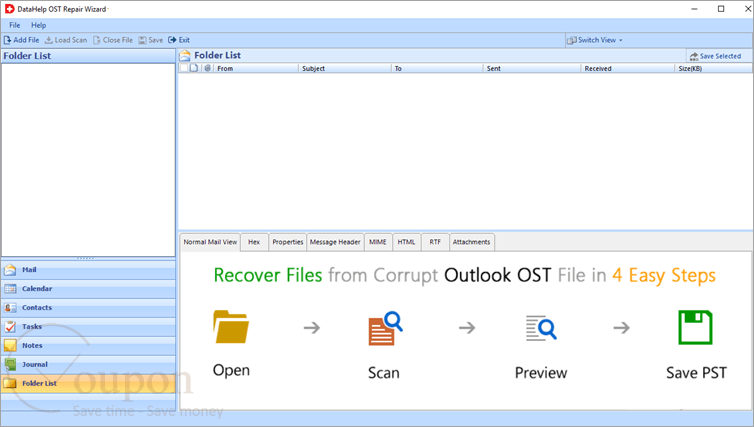The image size is (754, 427).
Task: Click the Close File toolbar button
Action: click(x=113, y=40)
